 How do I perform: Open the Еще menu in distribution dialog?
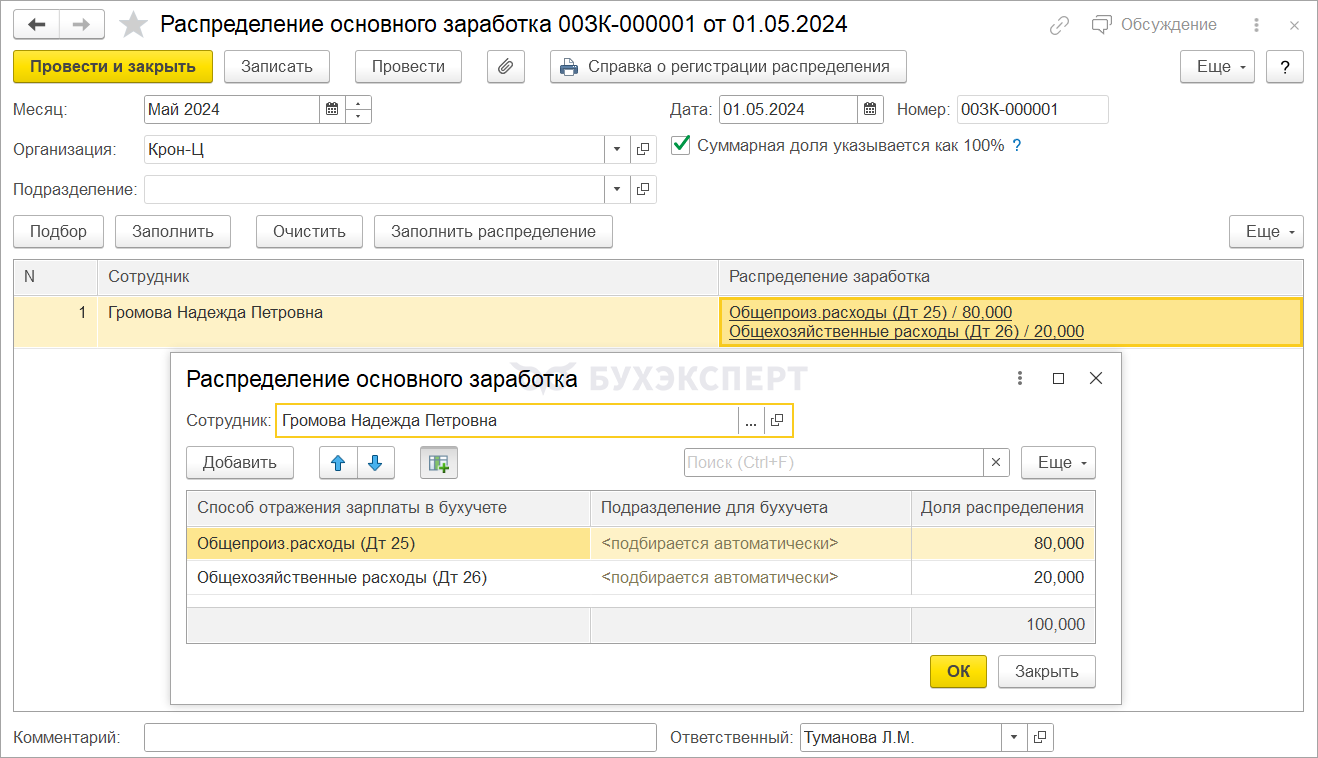[x=1058, y=463]
